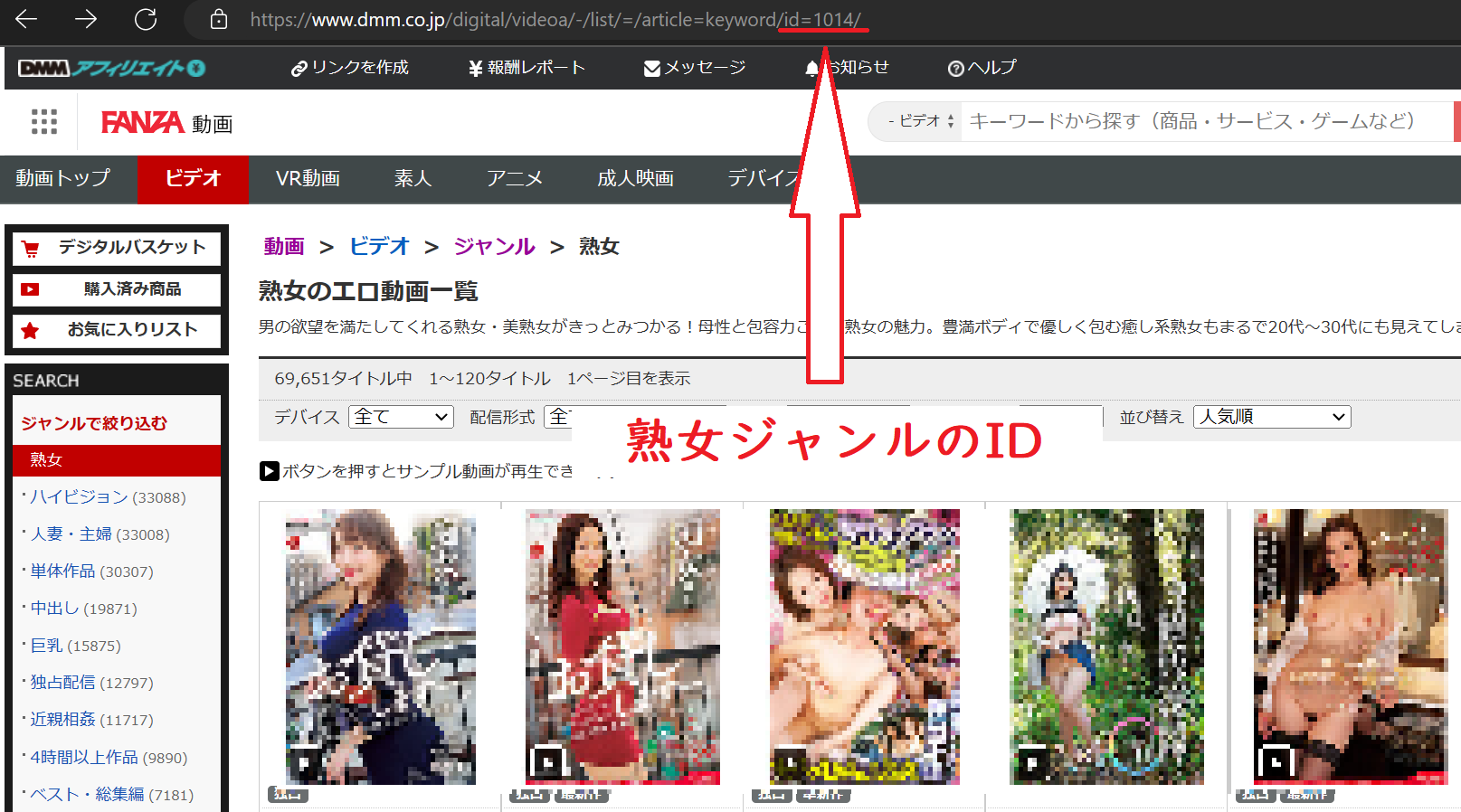Viewport: 1461px width, 812px height.
Task: Click the browser forward arrow
Action: click(x=86, y=19)
